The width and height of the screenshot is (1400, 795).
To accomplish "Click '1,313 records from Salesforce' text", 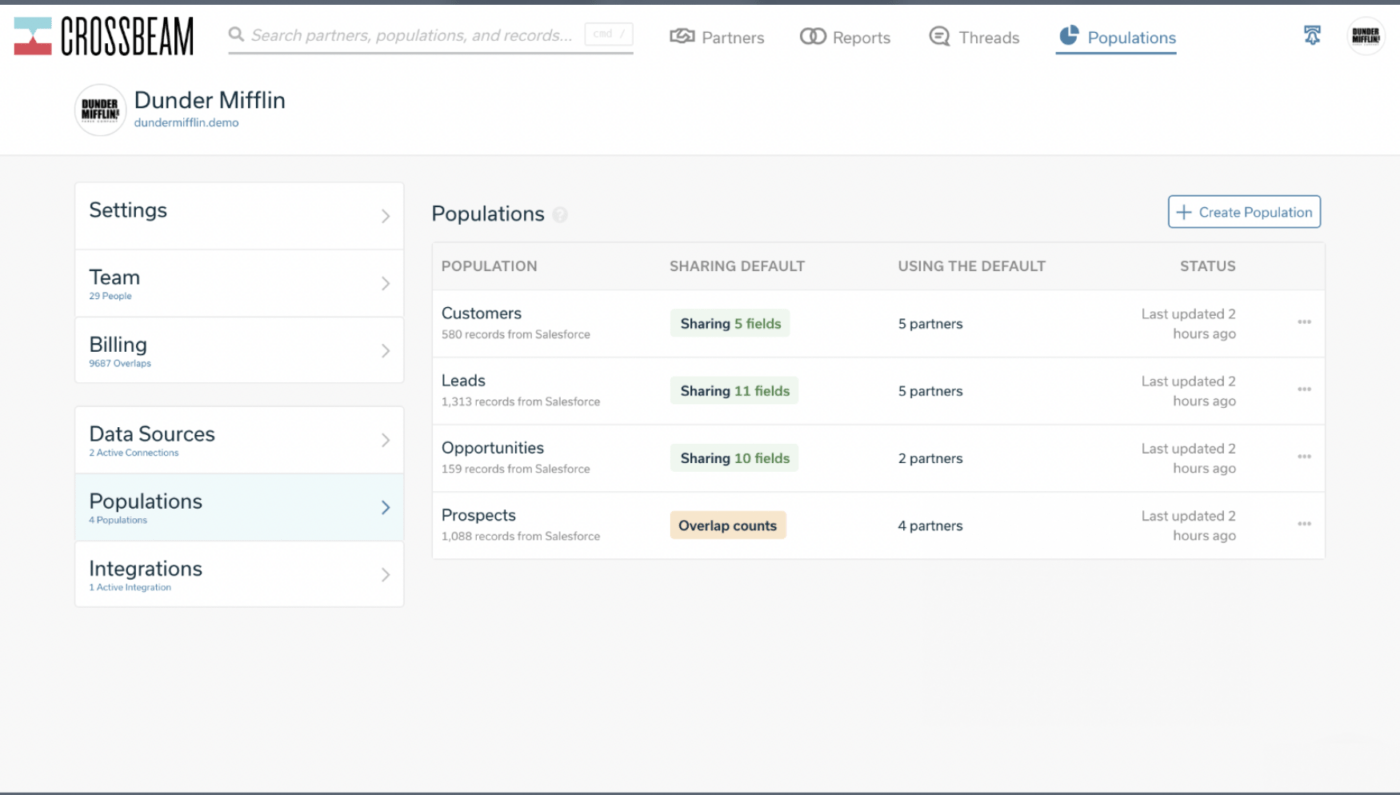I will 521,402.
